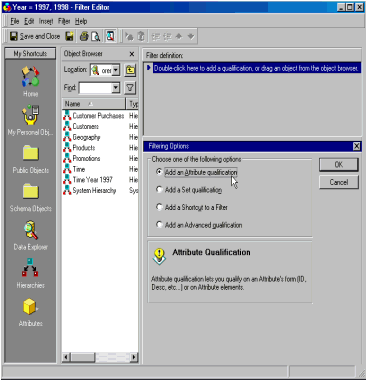Select the Customers hierarchy icon
The height and width of the screenshot is (380, 366).
point(67,126)
